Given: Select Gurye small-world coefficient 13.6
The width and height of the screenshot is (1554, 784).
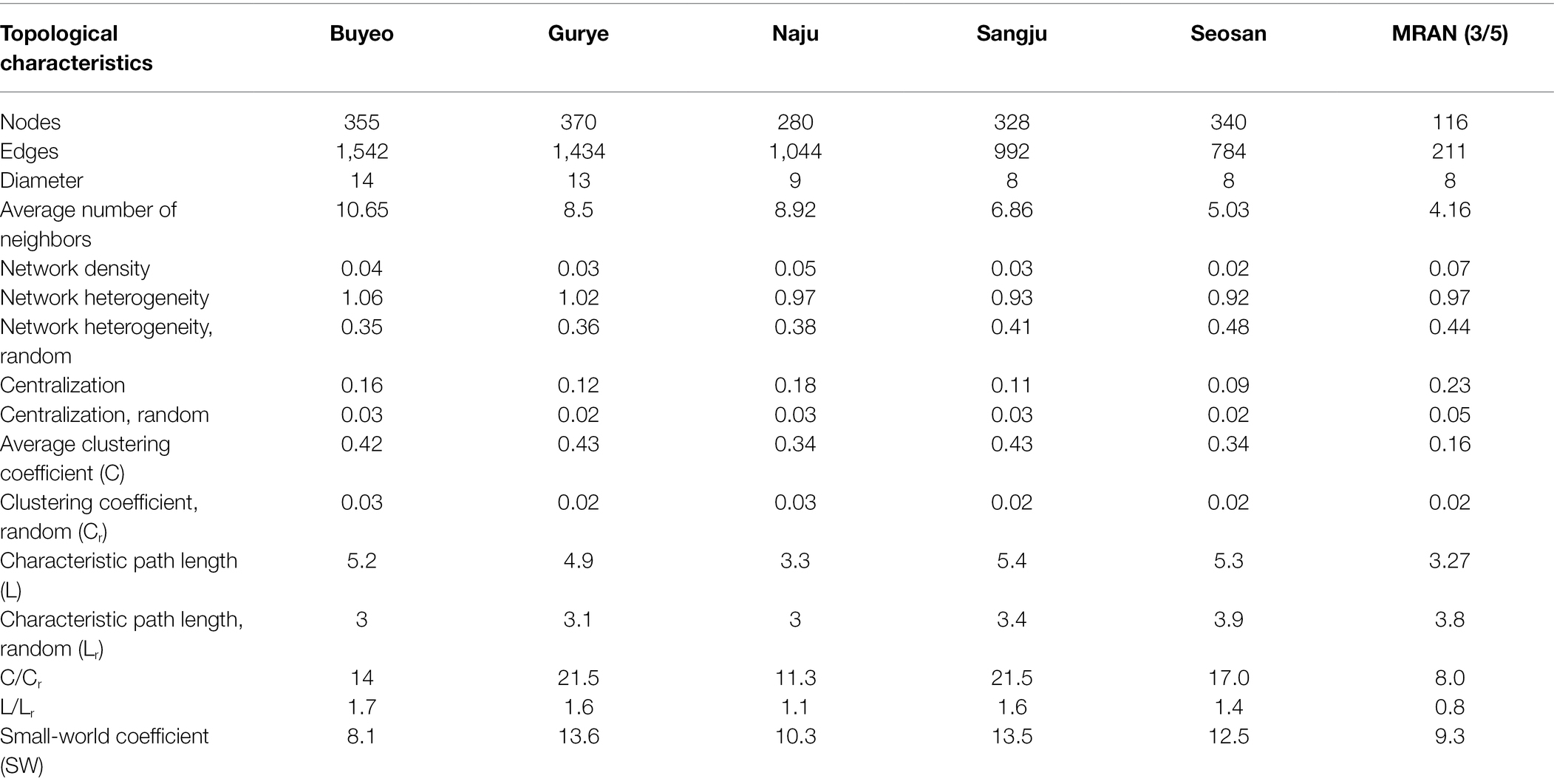Looking at the screenshot, I should point(578,737).
